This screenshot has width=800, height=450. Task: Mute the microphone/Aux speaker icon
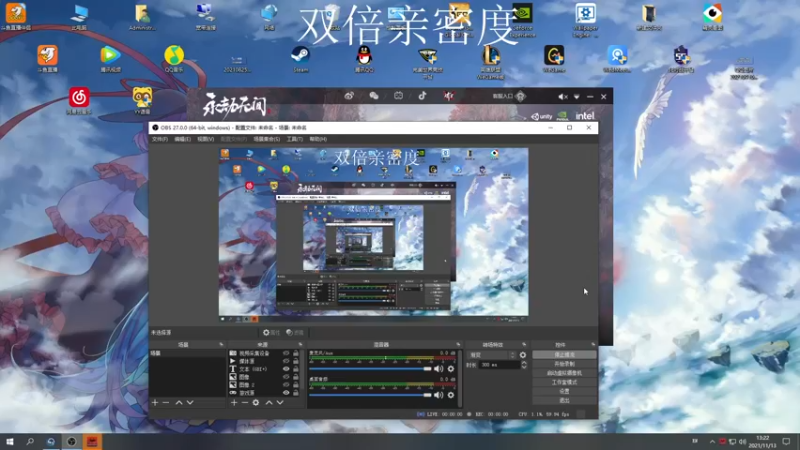tap(438, 368)
